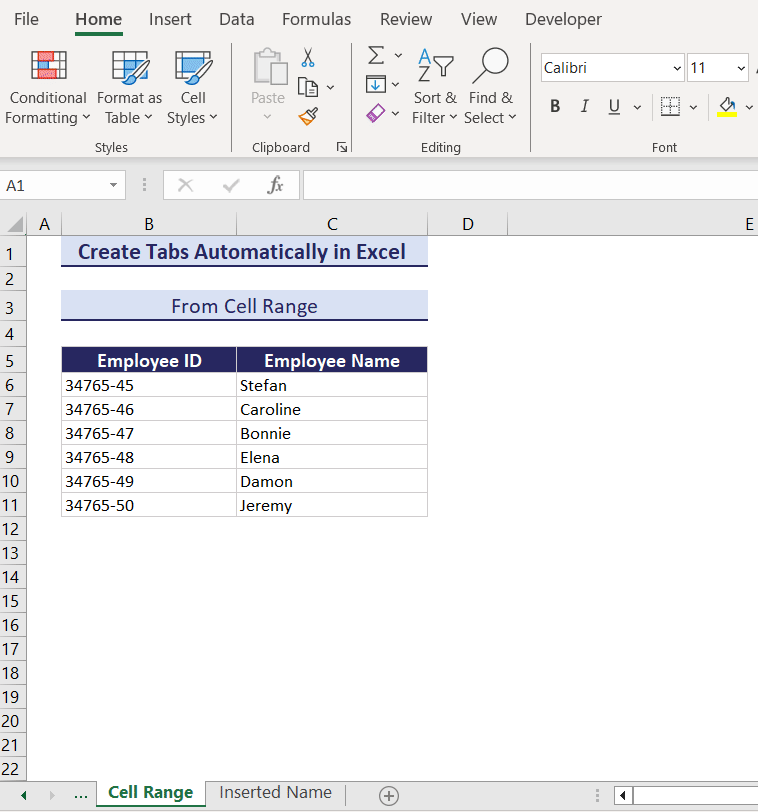This screenshot has width=758, height=812.
Task: Open Conditional Formatting menu
Action: (x=48, y=88)
